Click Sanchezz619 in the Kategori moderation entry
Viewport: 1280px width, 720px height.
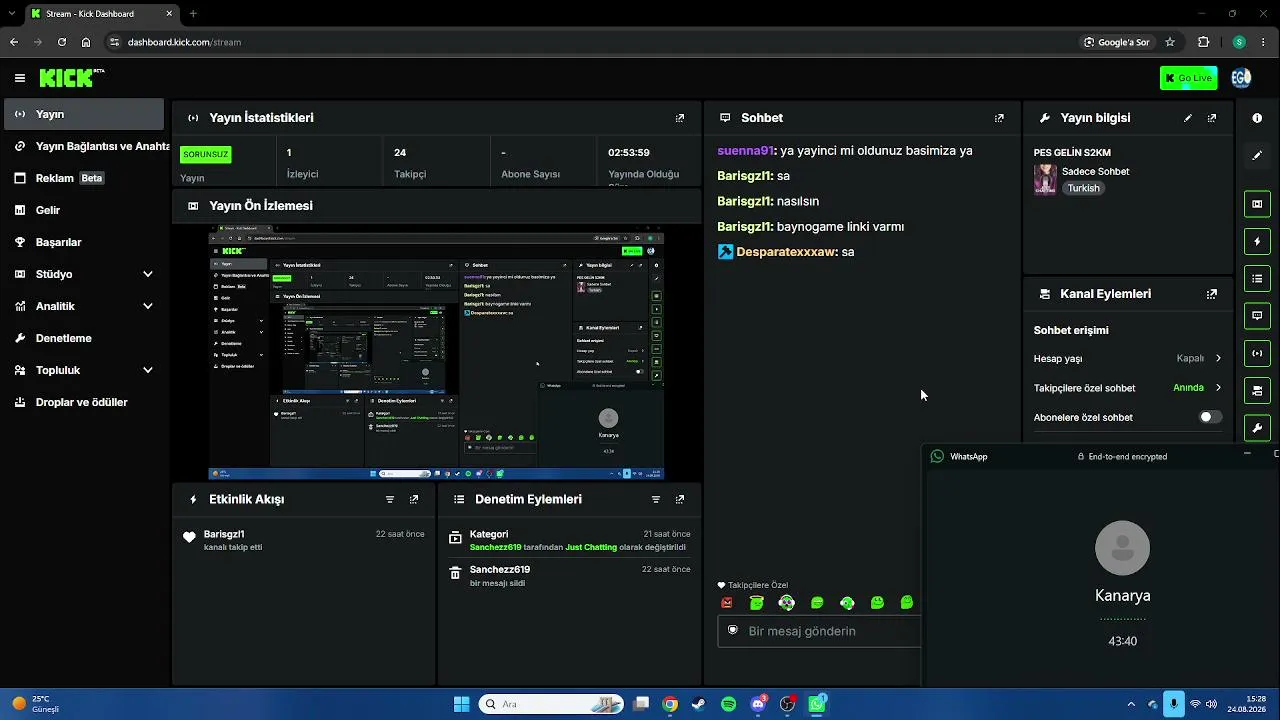pyautogui.click(x=496, y=547)
